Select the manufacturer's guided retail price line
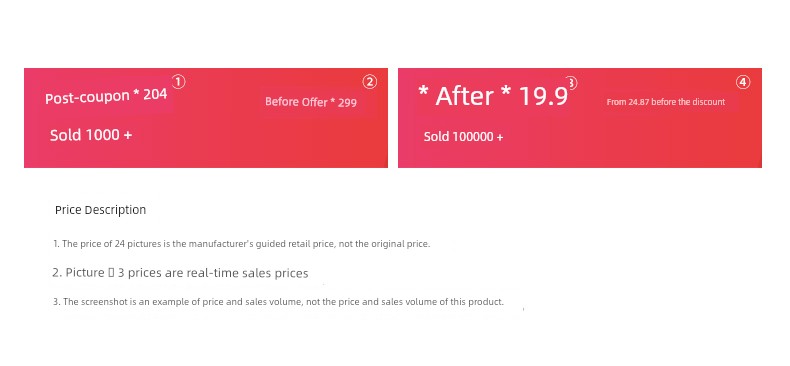 click(242, 244)
